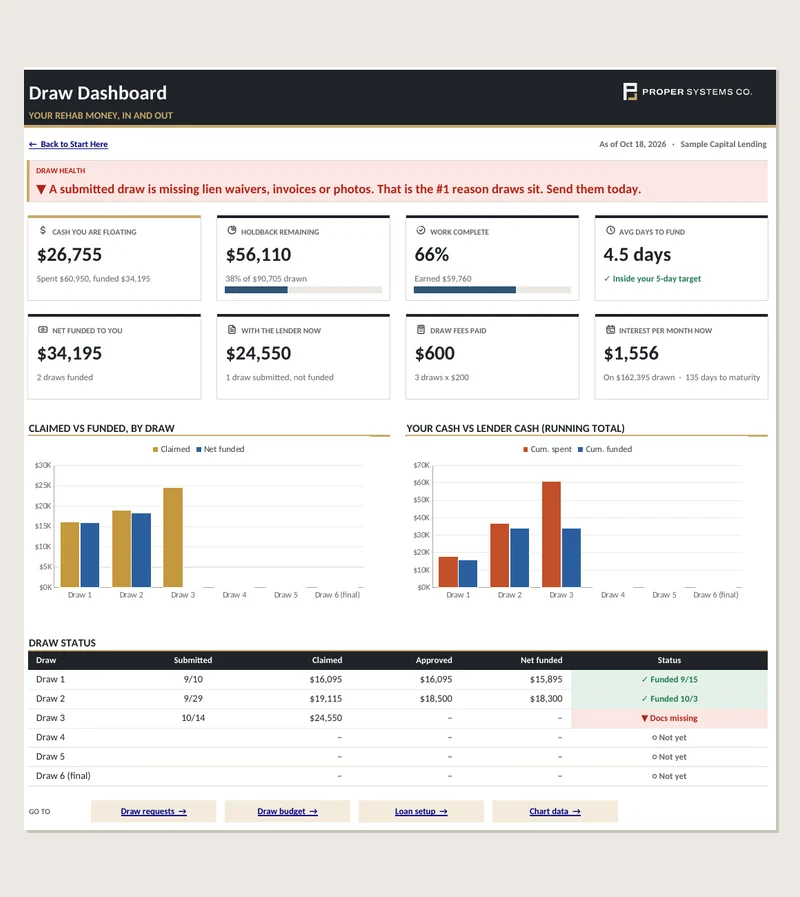This screenshot has width=800, height=897.
Task: Click the 4.5 days value
Action: point(637,255)
